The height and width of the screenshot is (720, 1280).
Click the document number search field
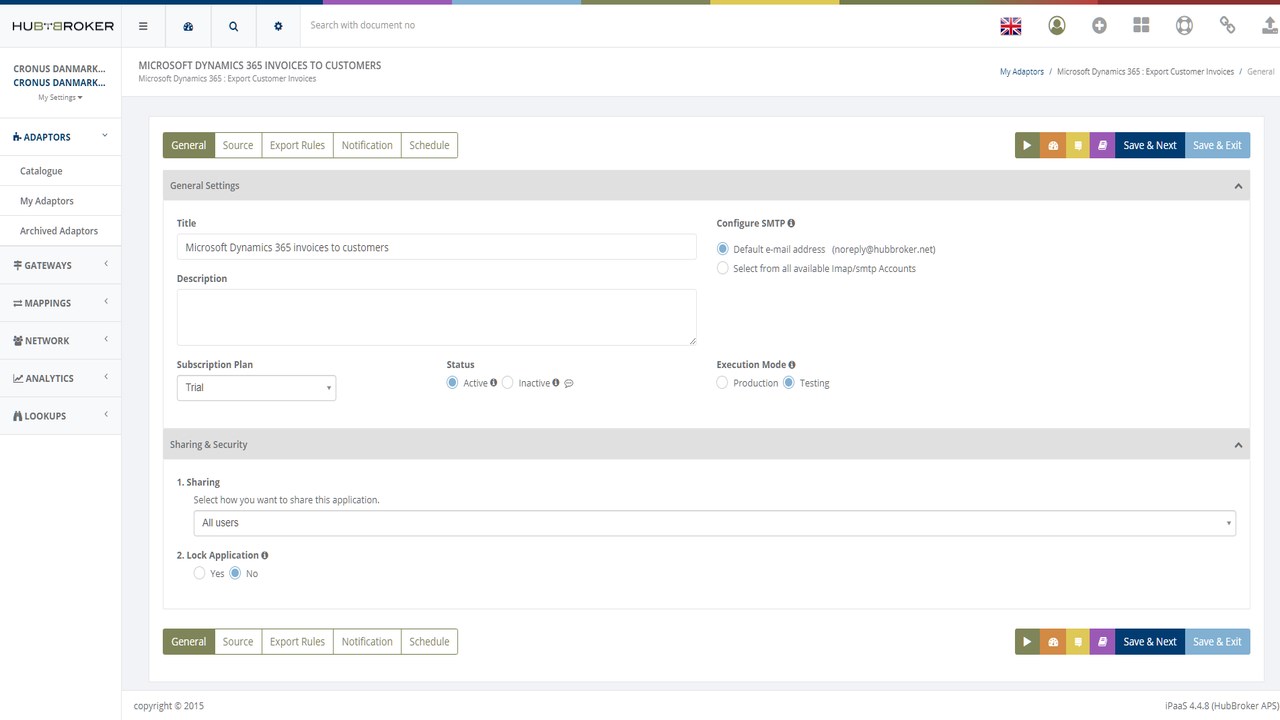tap(640, 25)
